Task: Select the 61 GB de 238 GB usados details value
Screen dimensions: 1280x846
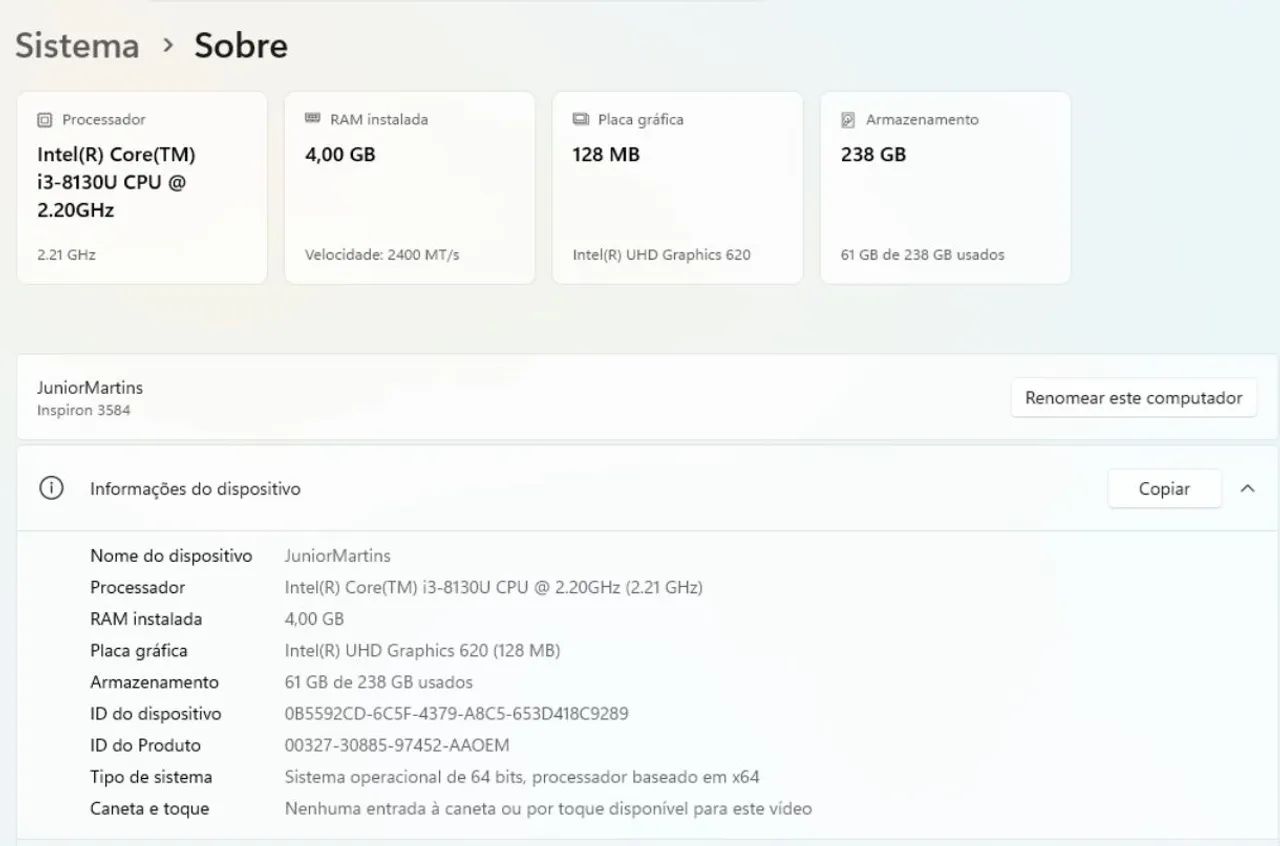Action: click(379, 683)
